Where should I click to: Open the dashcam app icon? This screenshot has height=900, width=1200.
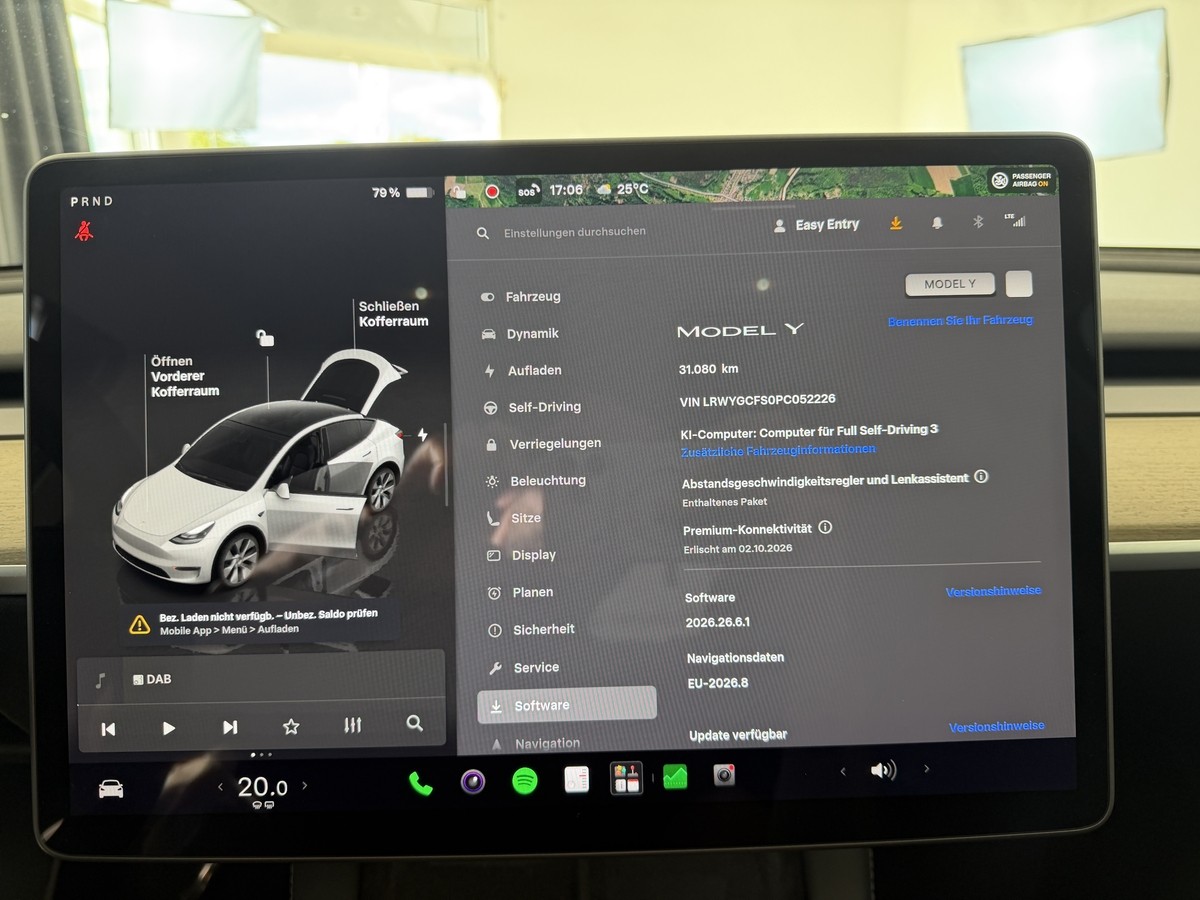point(724,775)
